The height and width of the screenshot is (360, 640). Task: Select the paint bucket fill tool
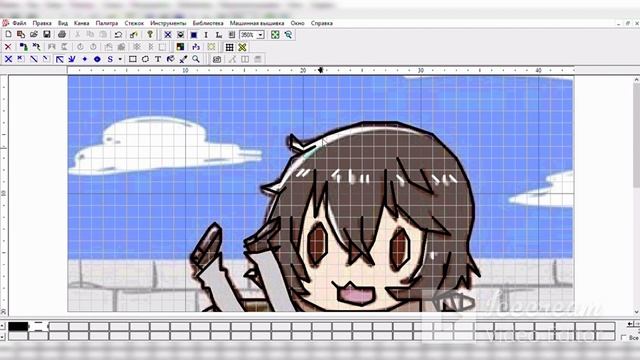(171, 59)
